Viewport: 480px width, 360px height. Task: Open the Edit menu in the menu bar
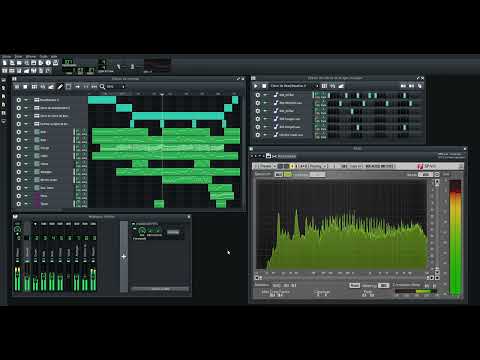[18, 57]
